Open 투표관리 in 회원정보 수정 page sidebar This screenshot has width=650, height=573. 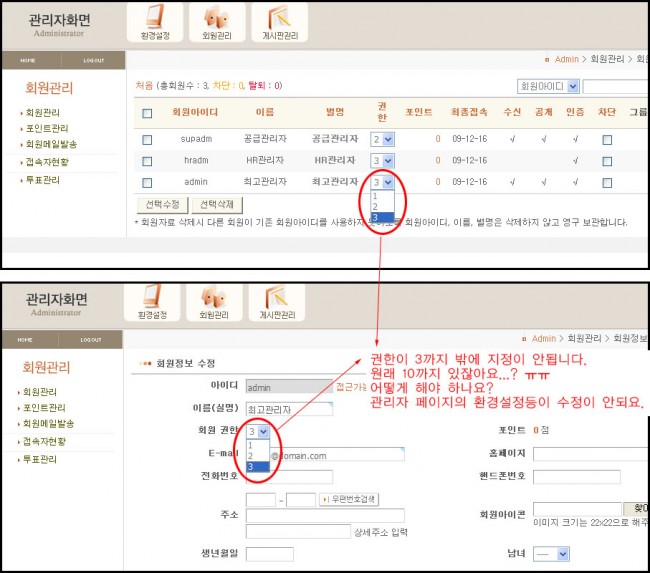pyautogui.click(x=40, y=459)
